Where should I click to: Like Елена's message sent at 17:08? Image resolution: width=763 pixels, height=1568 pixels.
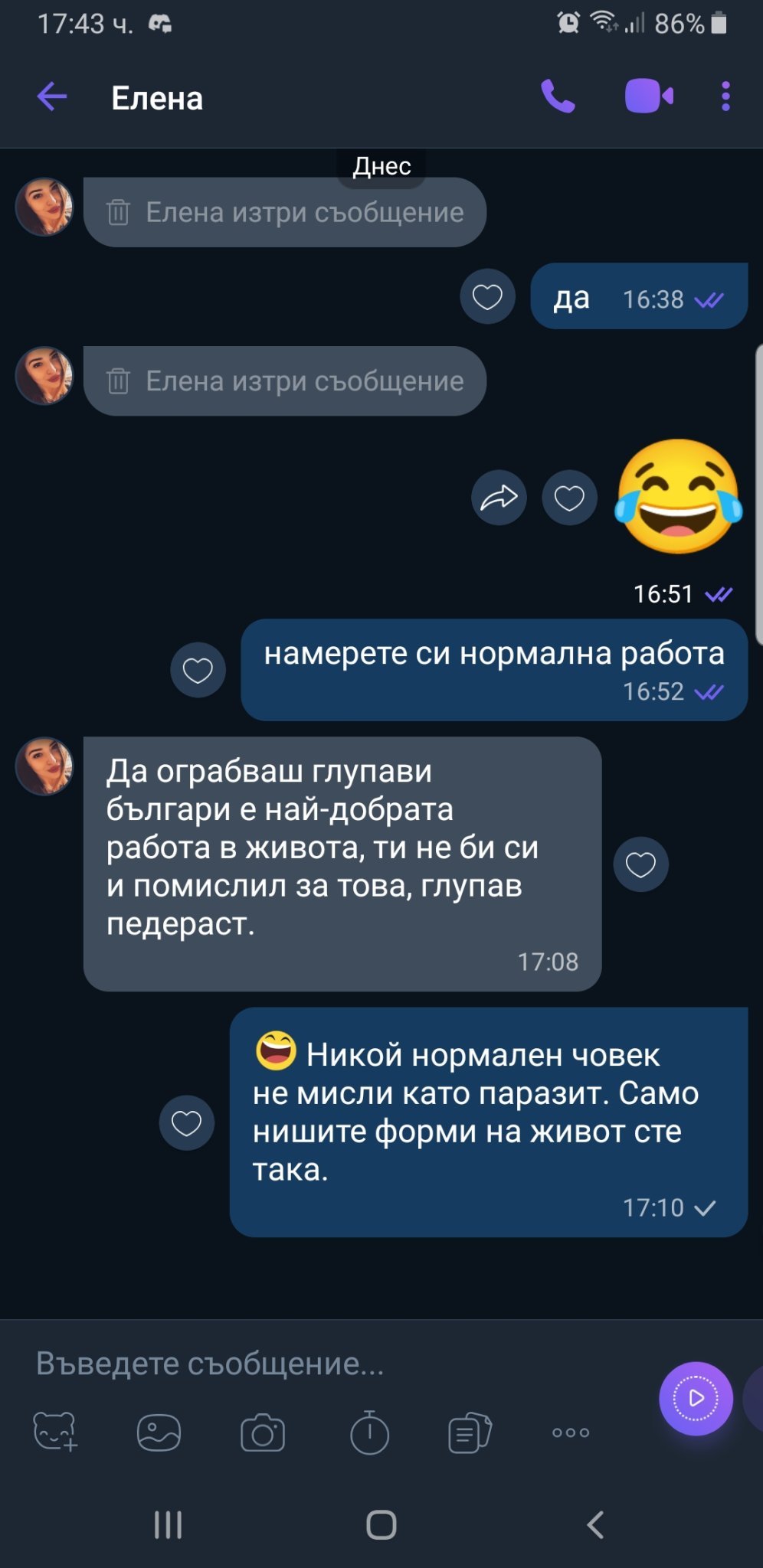[x=640, y=864]
